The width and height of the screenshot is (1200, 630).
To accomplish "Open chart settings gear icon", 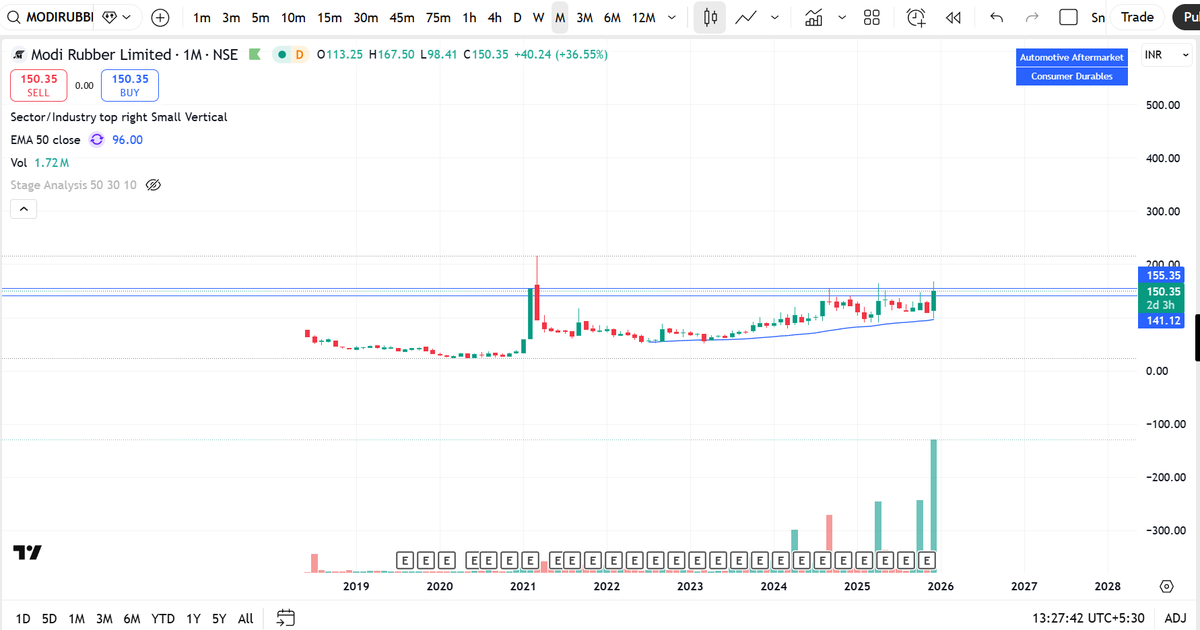I will [1166, 586].
